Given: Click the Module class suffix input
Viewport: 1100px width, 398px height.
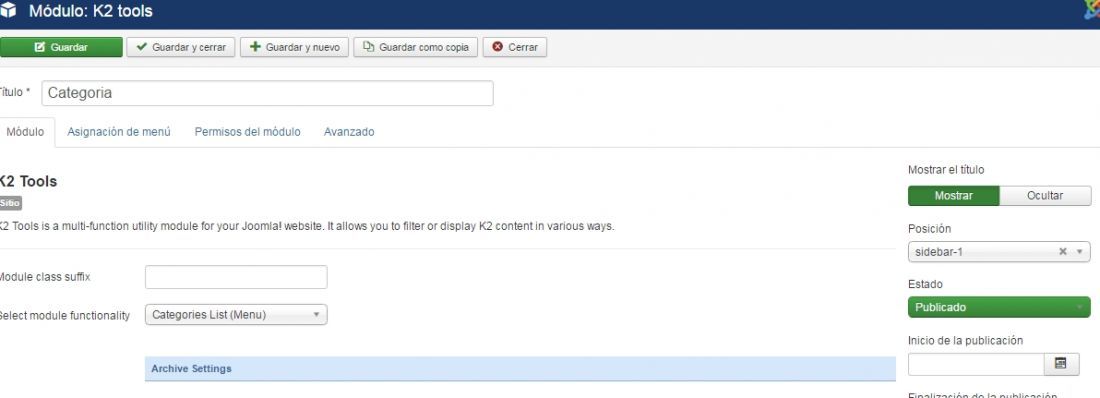Looking at the screenshot, I should [x=236, y=277].
